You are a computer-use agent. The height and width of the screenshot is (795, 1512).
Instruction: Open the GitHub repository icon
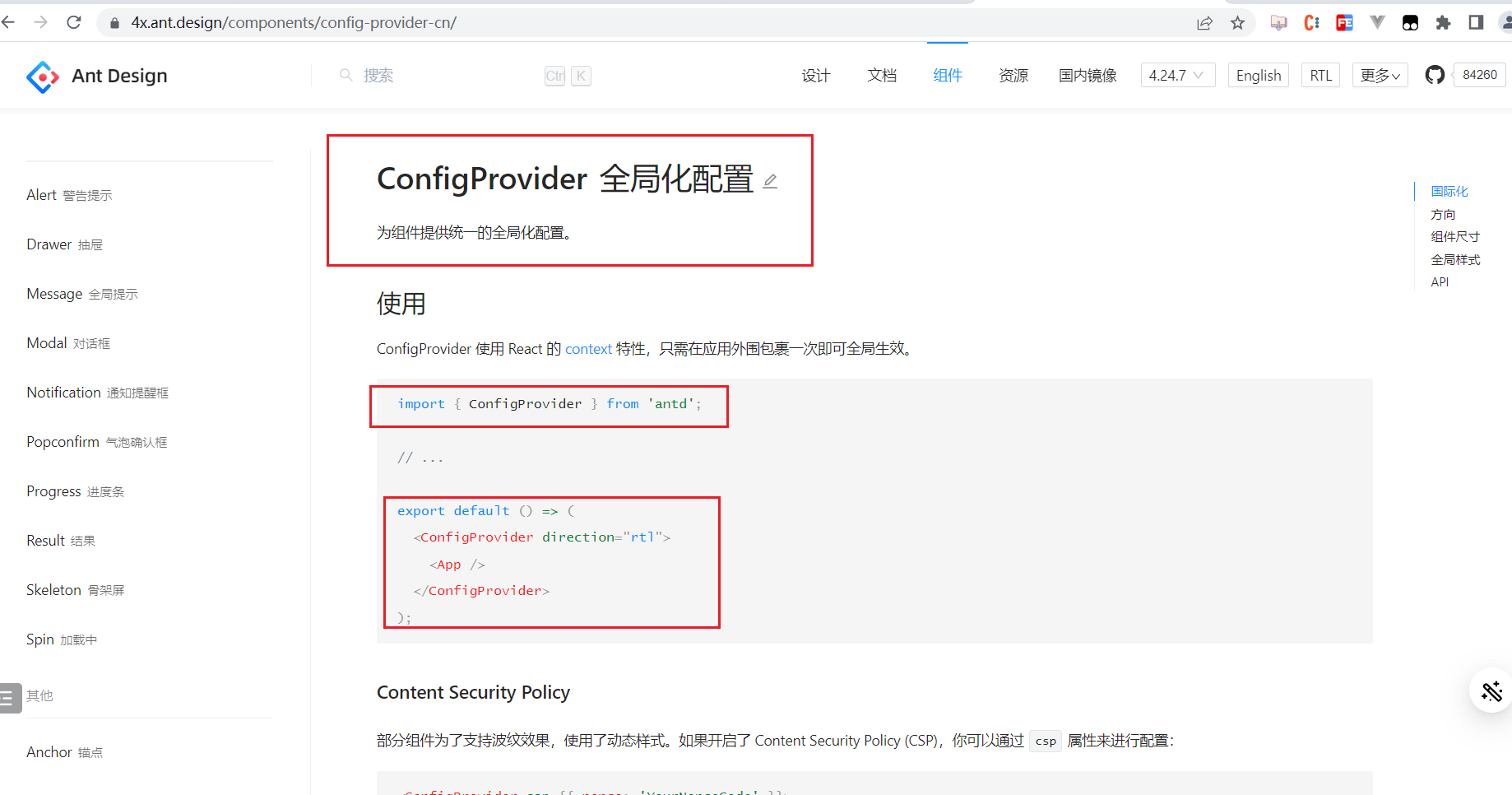[x=1435, y=75]
